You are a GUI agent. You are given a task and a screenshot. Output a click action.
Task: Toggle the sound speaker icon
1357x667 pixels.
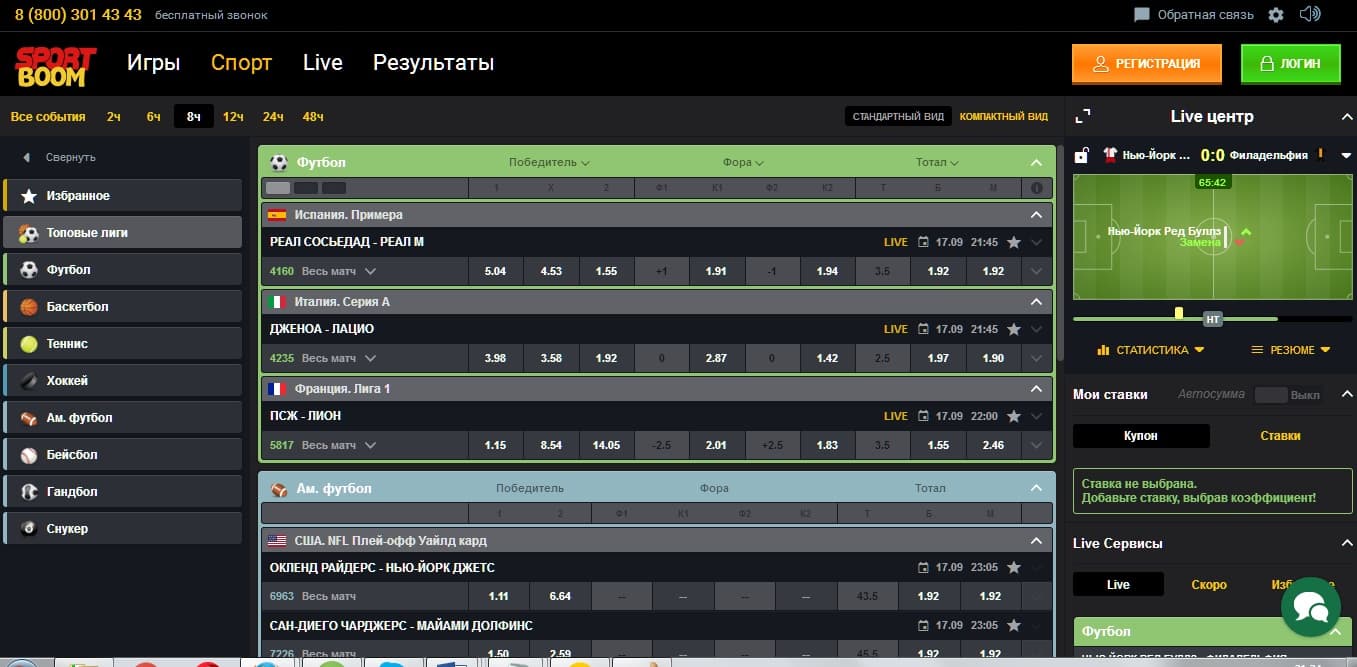coord(1310,14)
